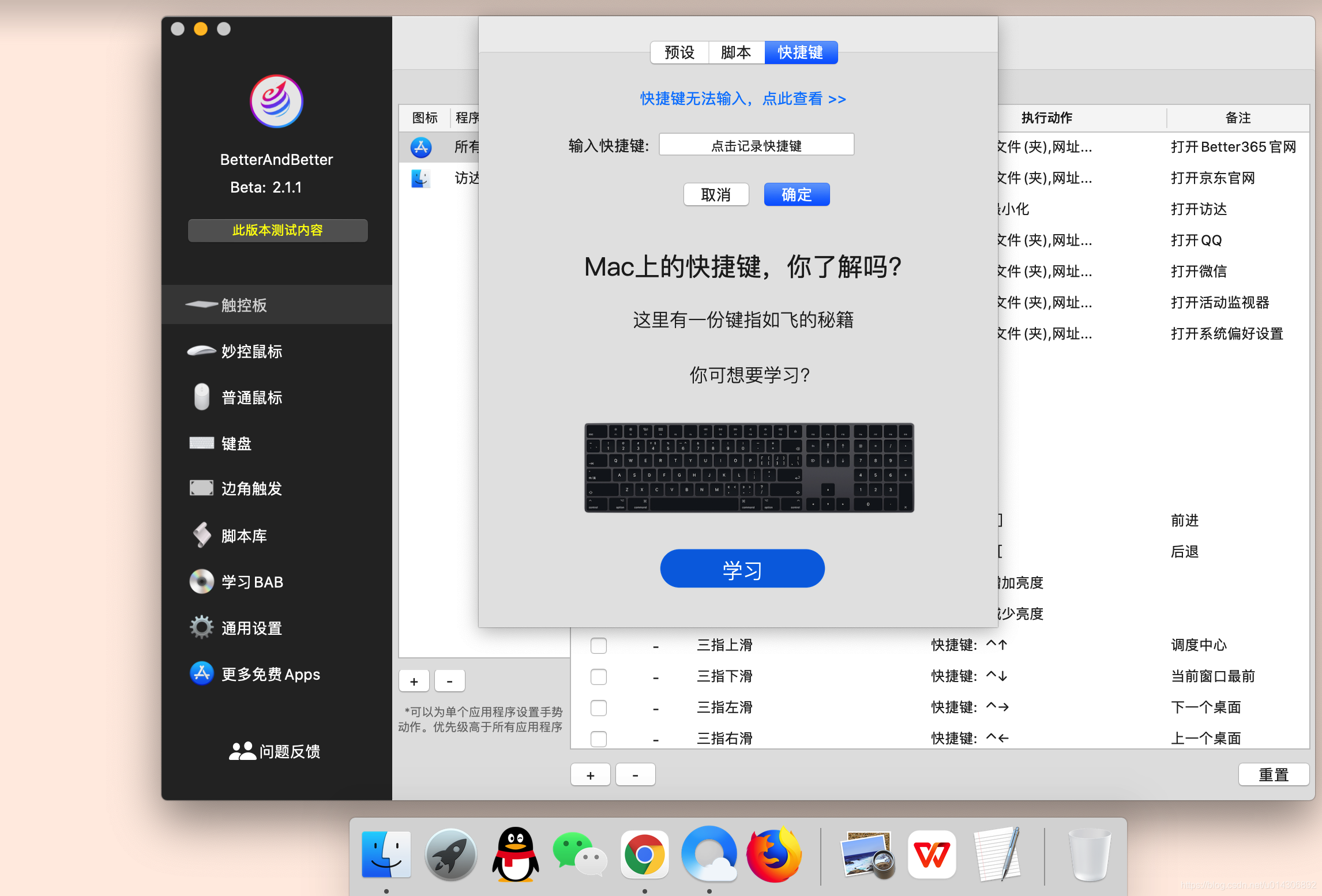The image size is (1322, 896).
Task: Open Finder from the Dock
Action: coord(386,854)
